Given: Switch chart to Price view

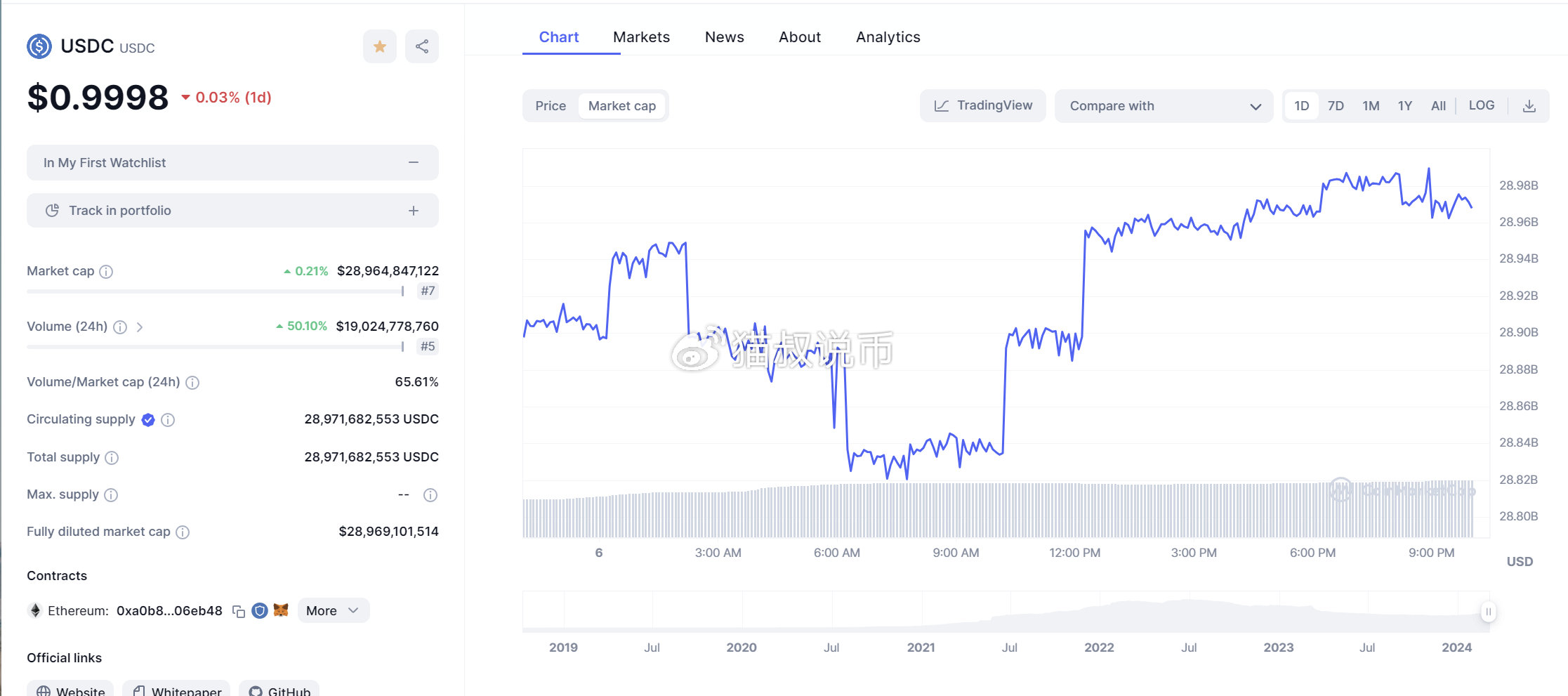Looking at the screenshot, I should click(551, 106).
